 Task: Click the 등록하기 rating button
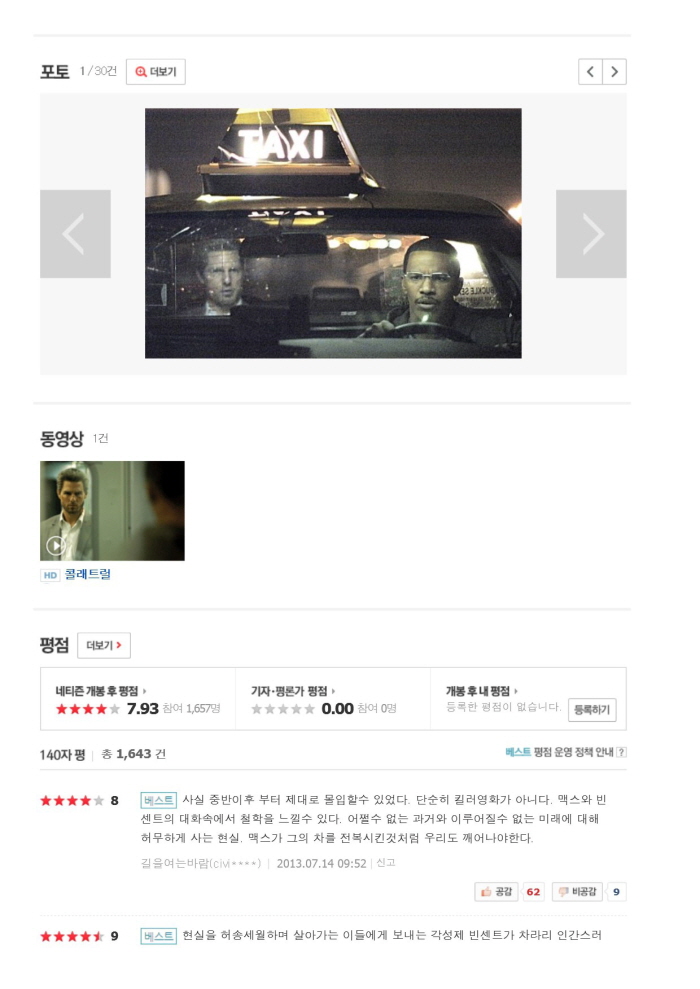[x=592, y=710]
